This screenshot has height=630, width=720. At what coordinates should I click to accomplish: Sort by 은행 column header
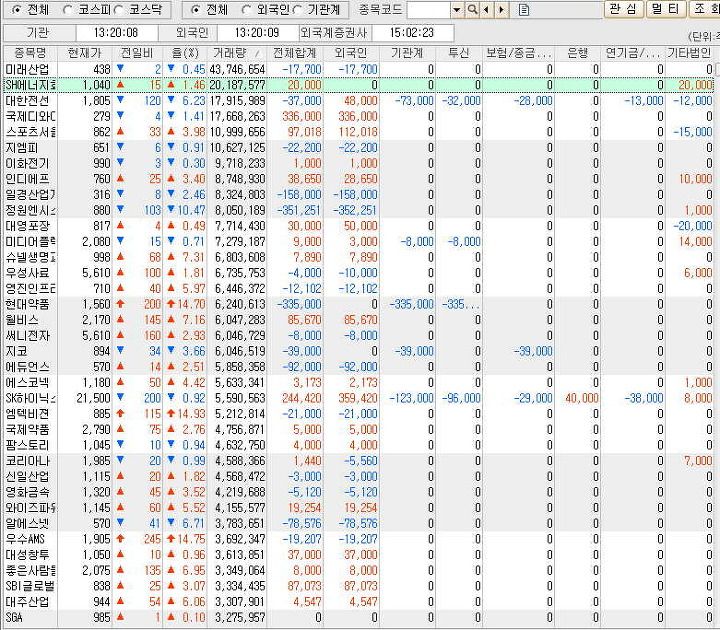(578, 53)
